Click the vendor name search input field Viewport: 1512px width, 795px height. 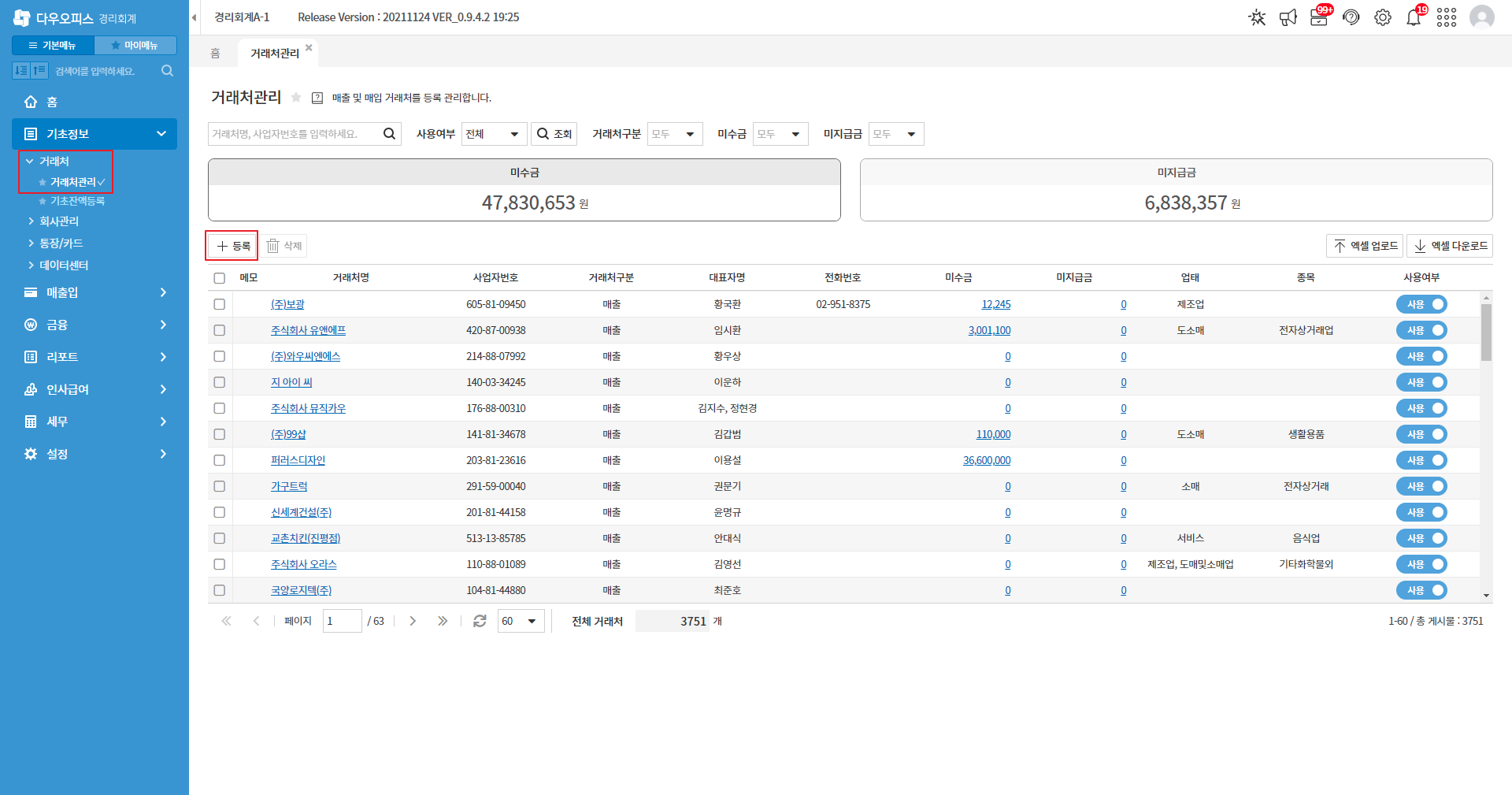295,134
